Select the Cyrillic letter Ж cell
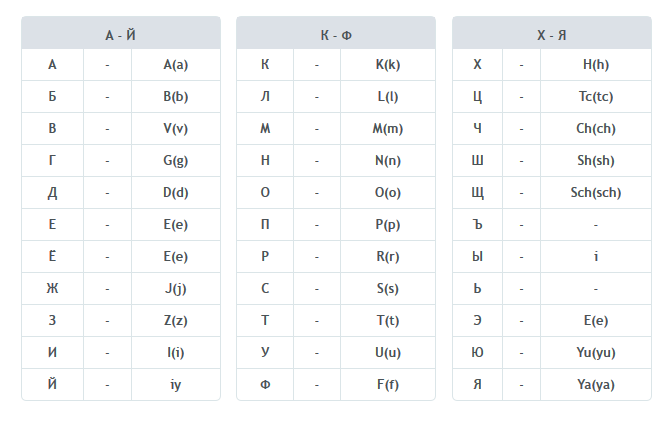 [52, 289]
